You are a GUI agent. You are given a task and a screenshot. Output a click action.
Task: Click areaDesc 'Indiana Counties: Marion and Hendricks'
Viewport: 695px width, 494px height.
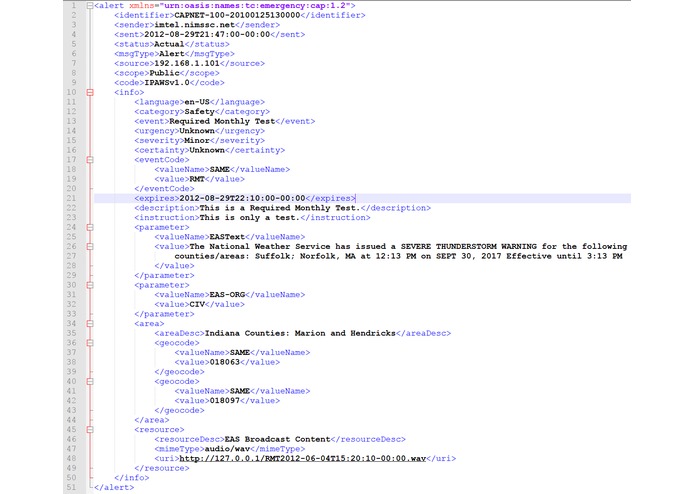(x=300, y=333)
